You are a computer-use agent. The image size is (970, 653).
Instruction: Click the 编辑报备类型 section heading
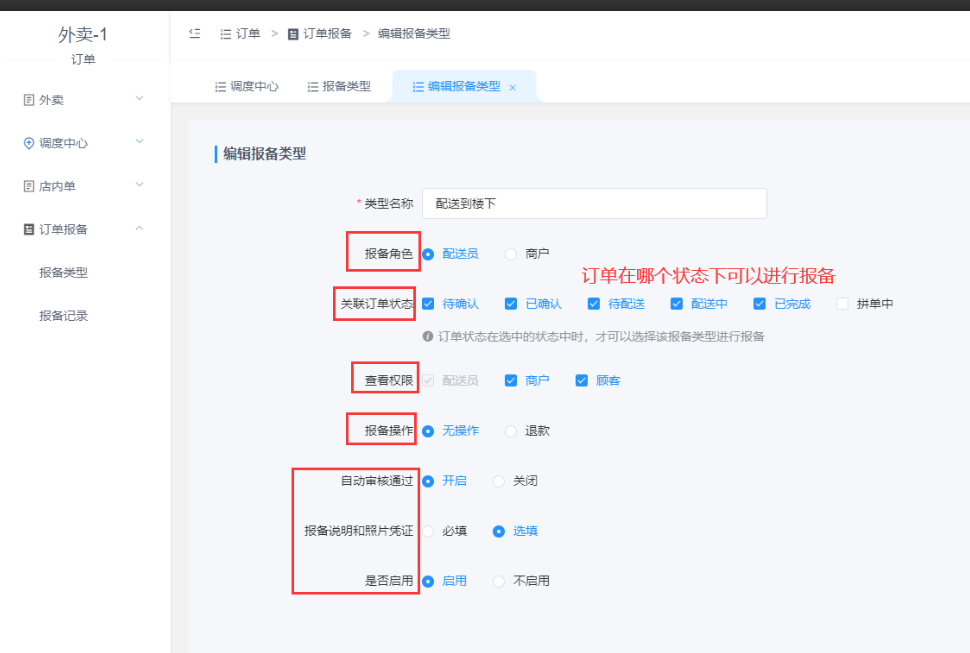pos(265,154)
